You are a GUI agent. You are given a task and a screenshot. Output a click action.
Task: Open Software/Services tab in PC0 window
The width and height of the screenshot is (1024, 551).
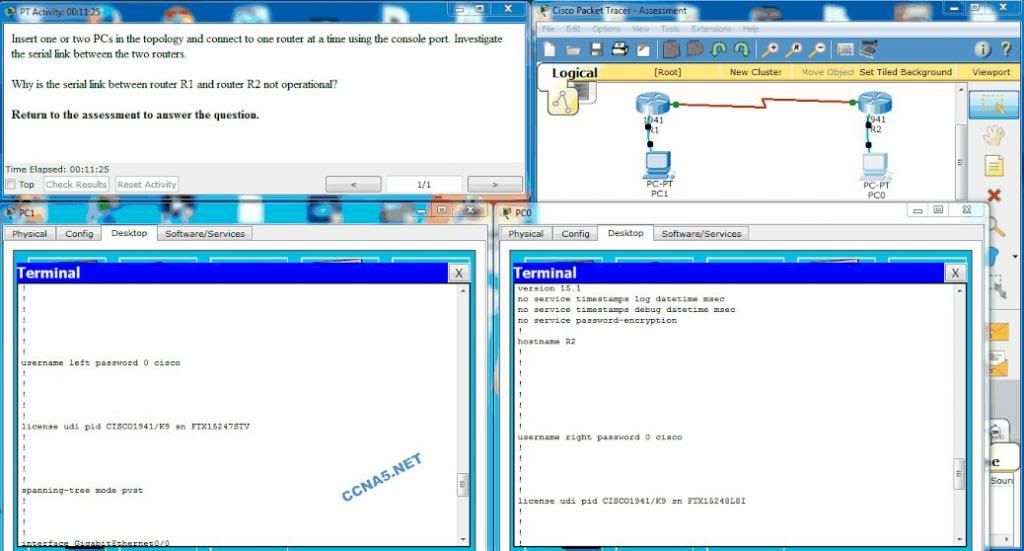701,234
